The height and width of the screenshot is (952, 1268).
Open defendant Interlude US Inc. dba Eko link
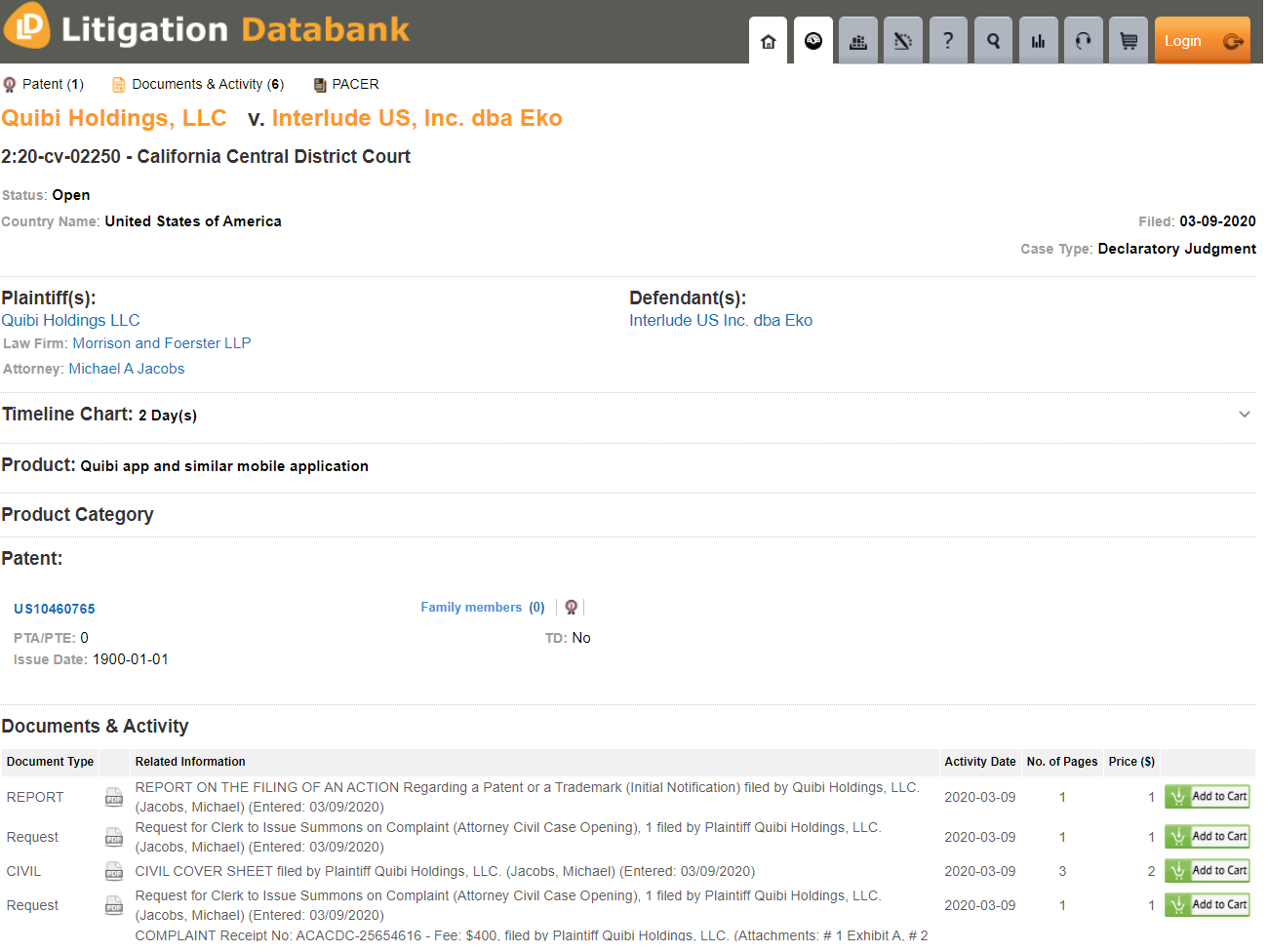pos(721,321)
